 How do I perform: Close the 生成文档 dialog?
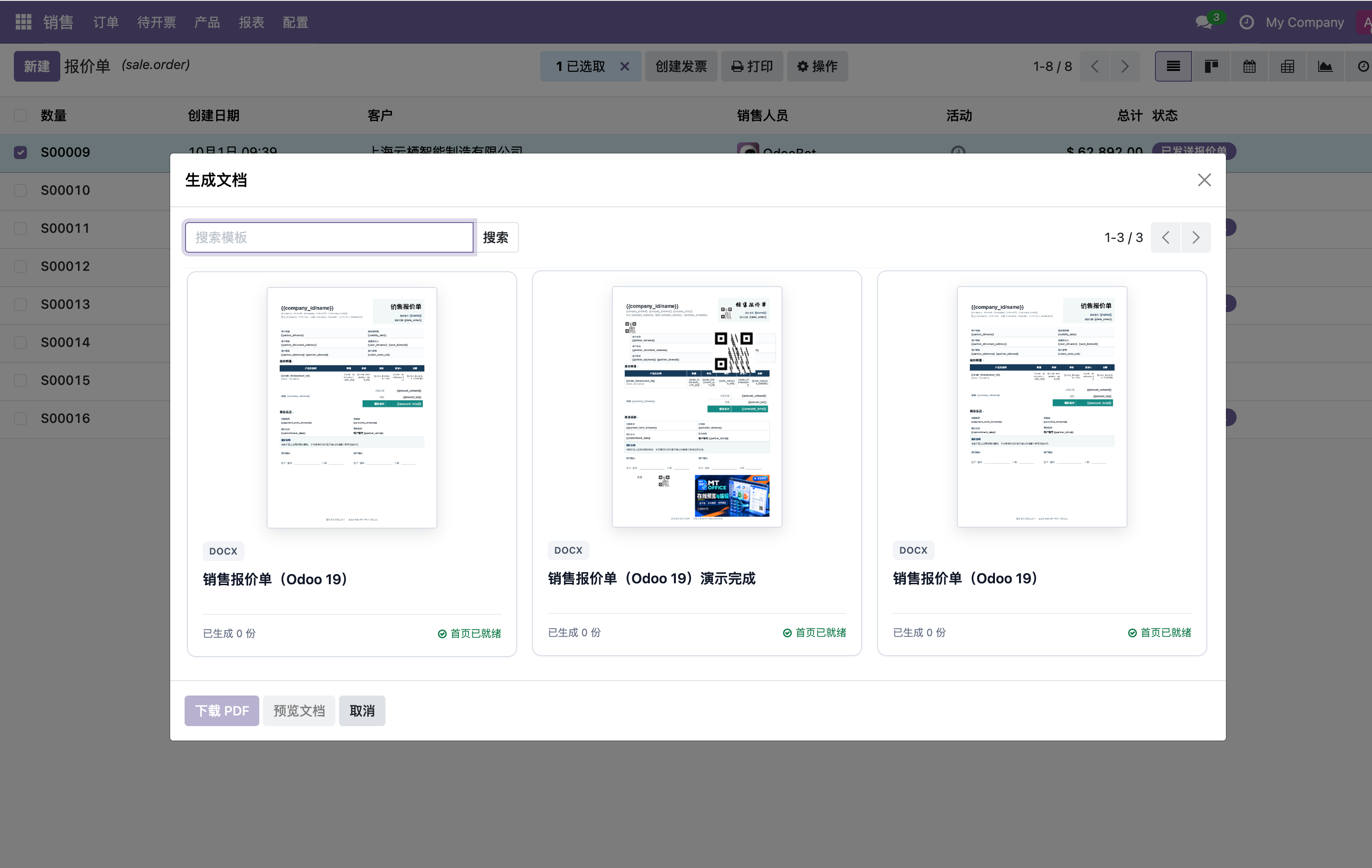pyautogui.click(x=1204, y=180)
